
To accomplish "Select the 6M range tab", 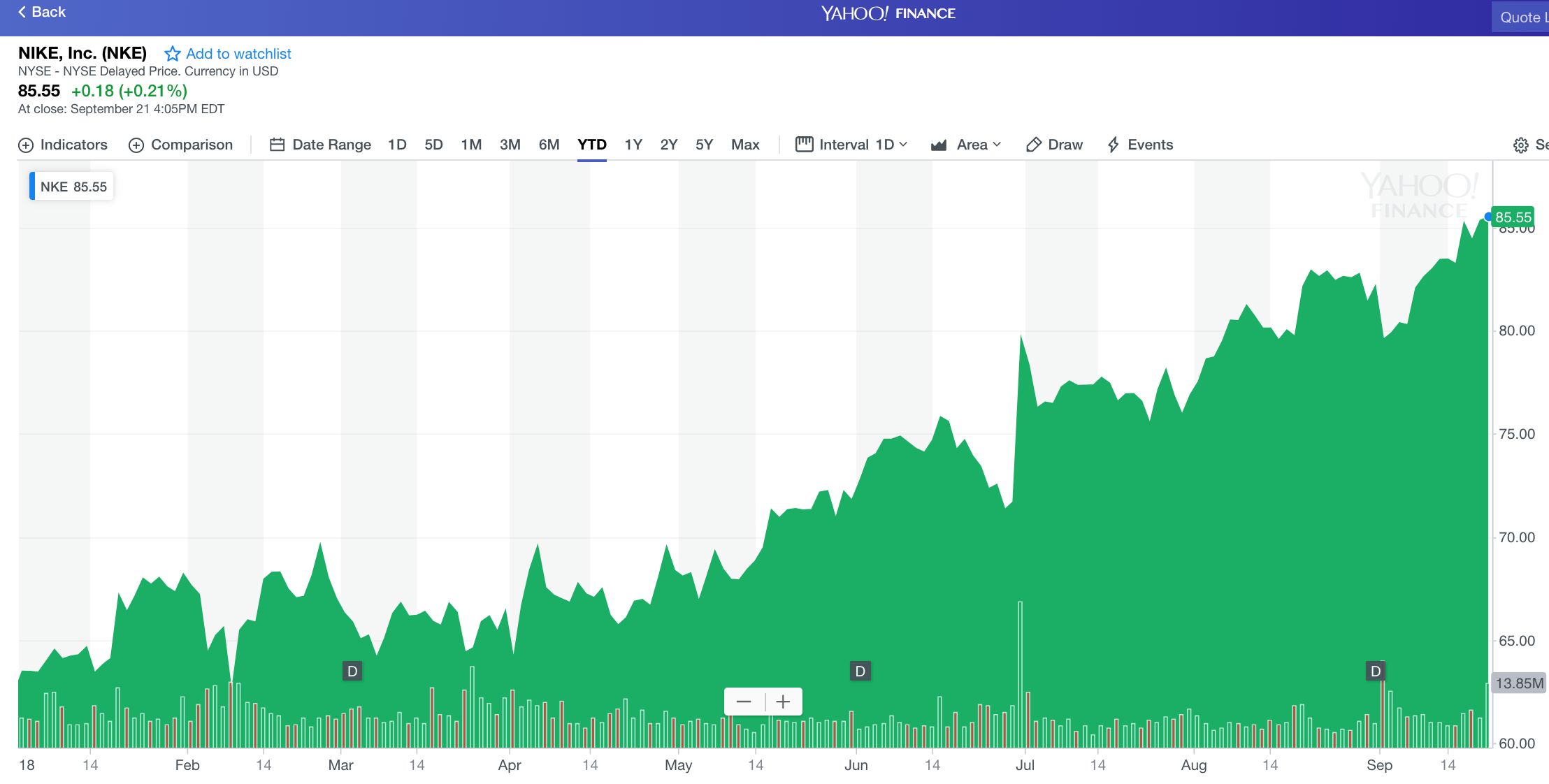I will (549, 145).
